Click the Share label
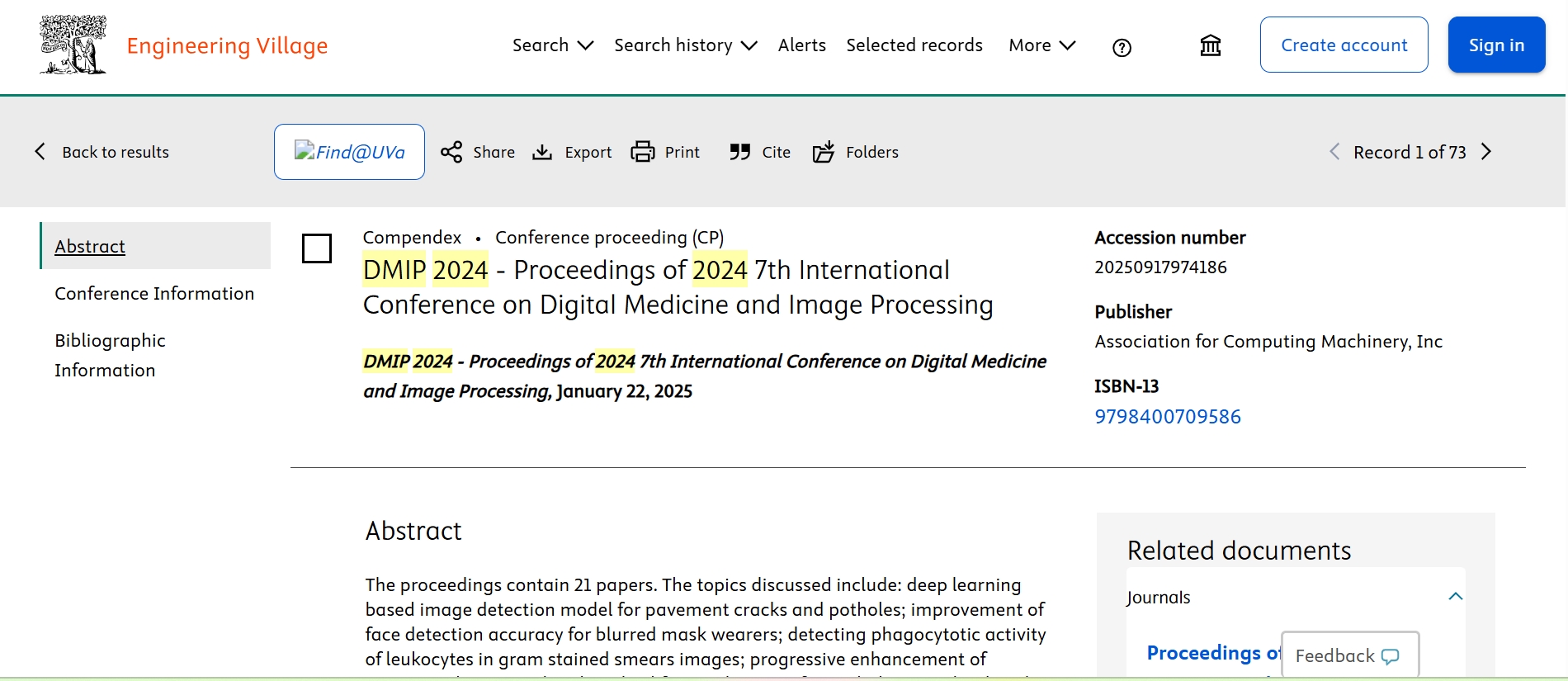1568x681 pixels. 494,152
